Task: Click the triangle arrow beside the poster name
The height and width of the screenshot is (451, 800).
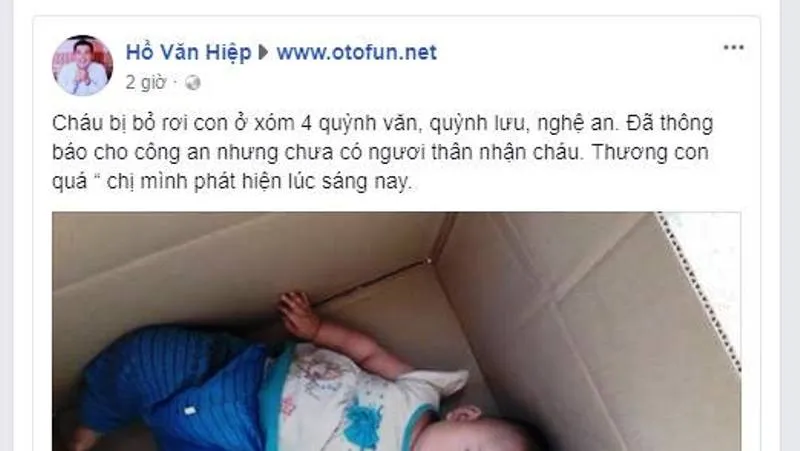Action: coord(263,53)
